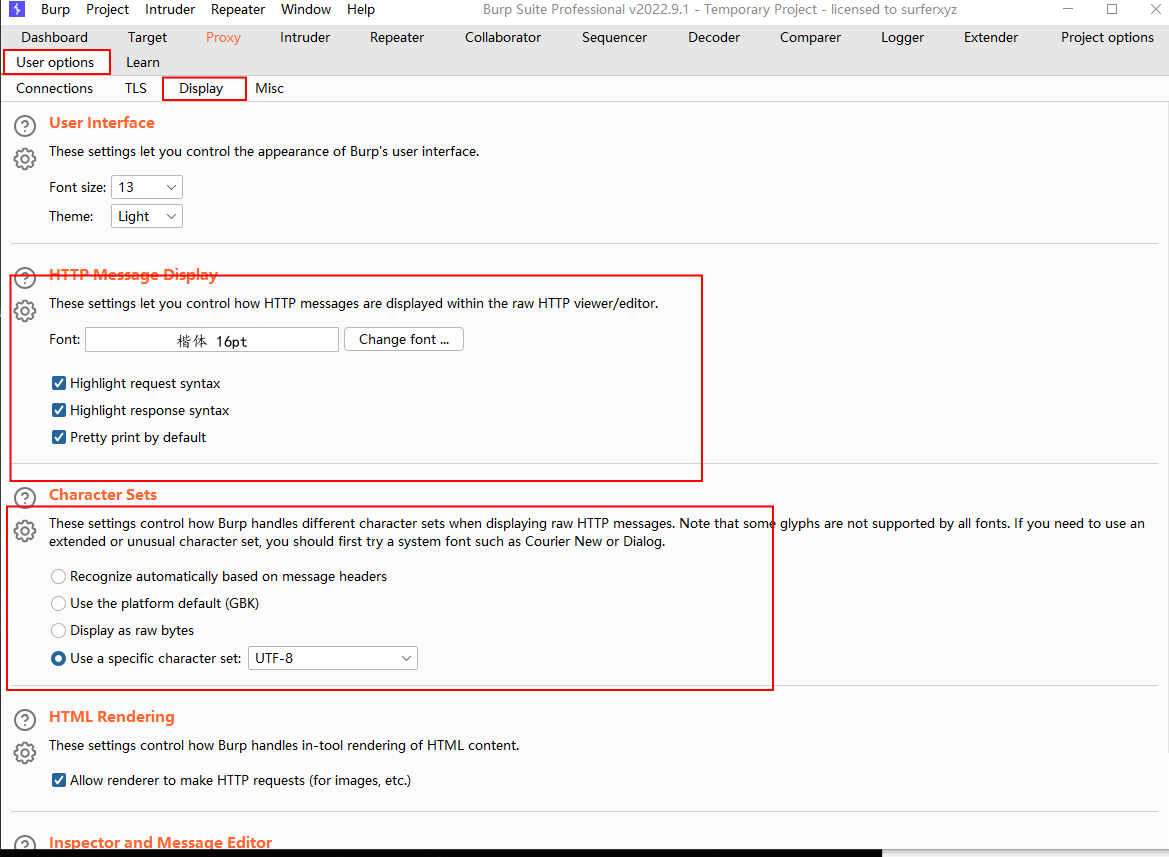Image resolution: width=1169 pixels, height=857 pixels.
Task: Select the Display sub-tab
Action: click(201, 88)
